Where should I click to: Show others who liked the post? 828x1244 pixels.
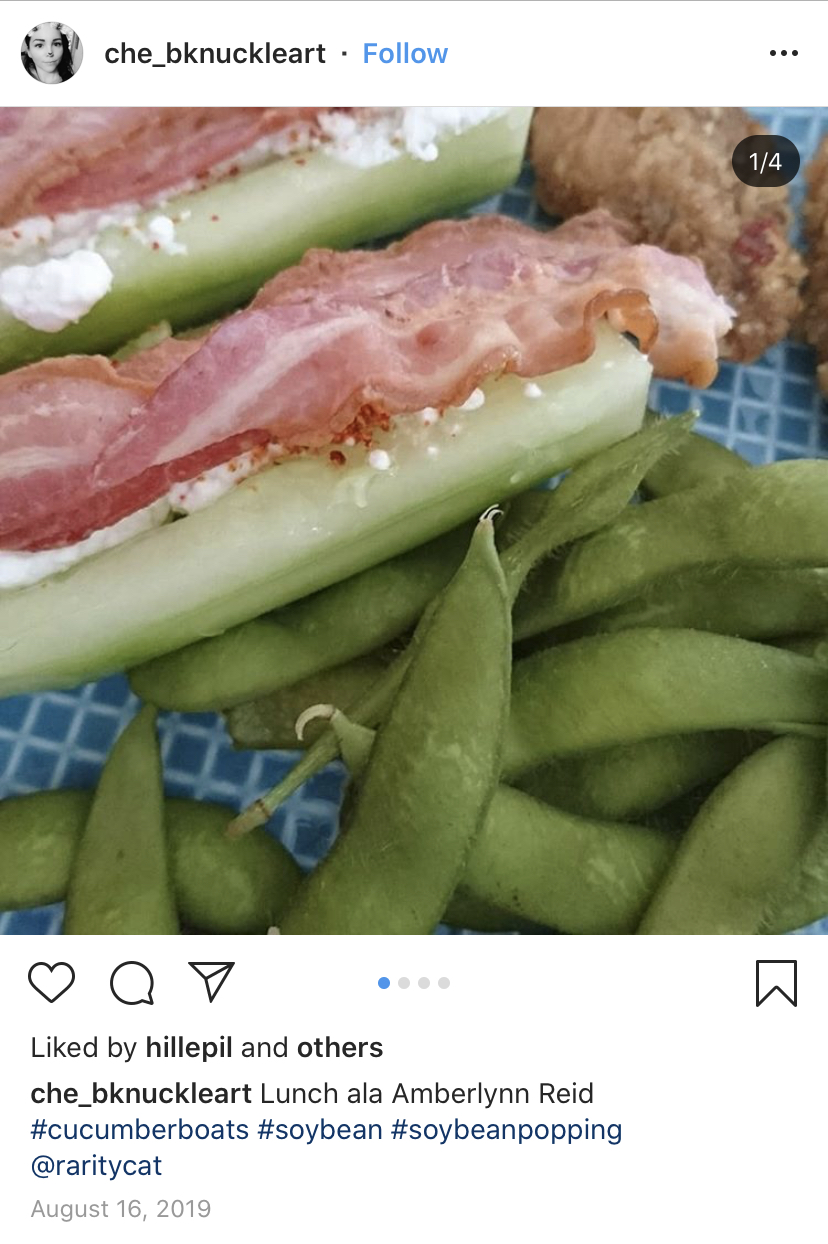pos(340,1048)
